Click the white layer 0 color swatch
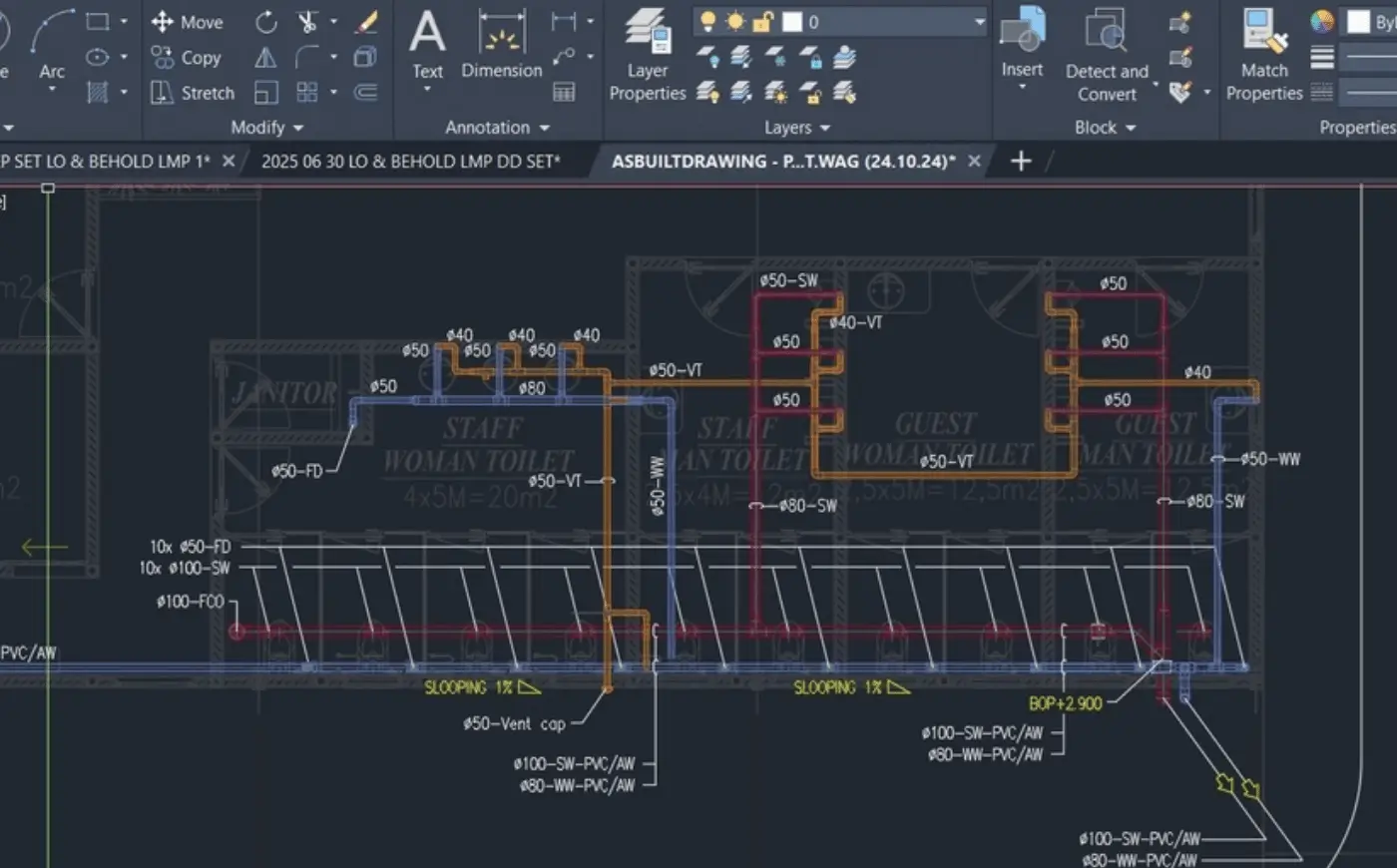Viewport: 1397px width, 868px height. point(792,22)
